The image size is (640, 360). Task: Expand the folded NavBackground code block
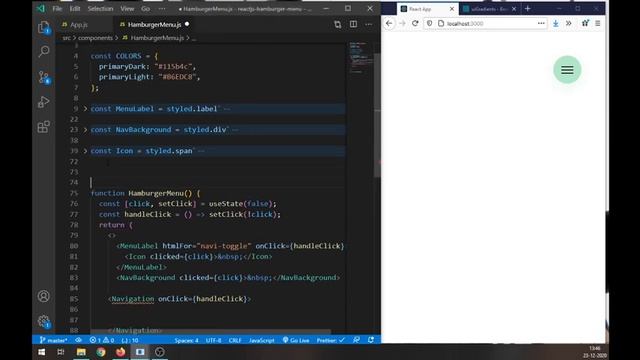(85, 129)
